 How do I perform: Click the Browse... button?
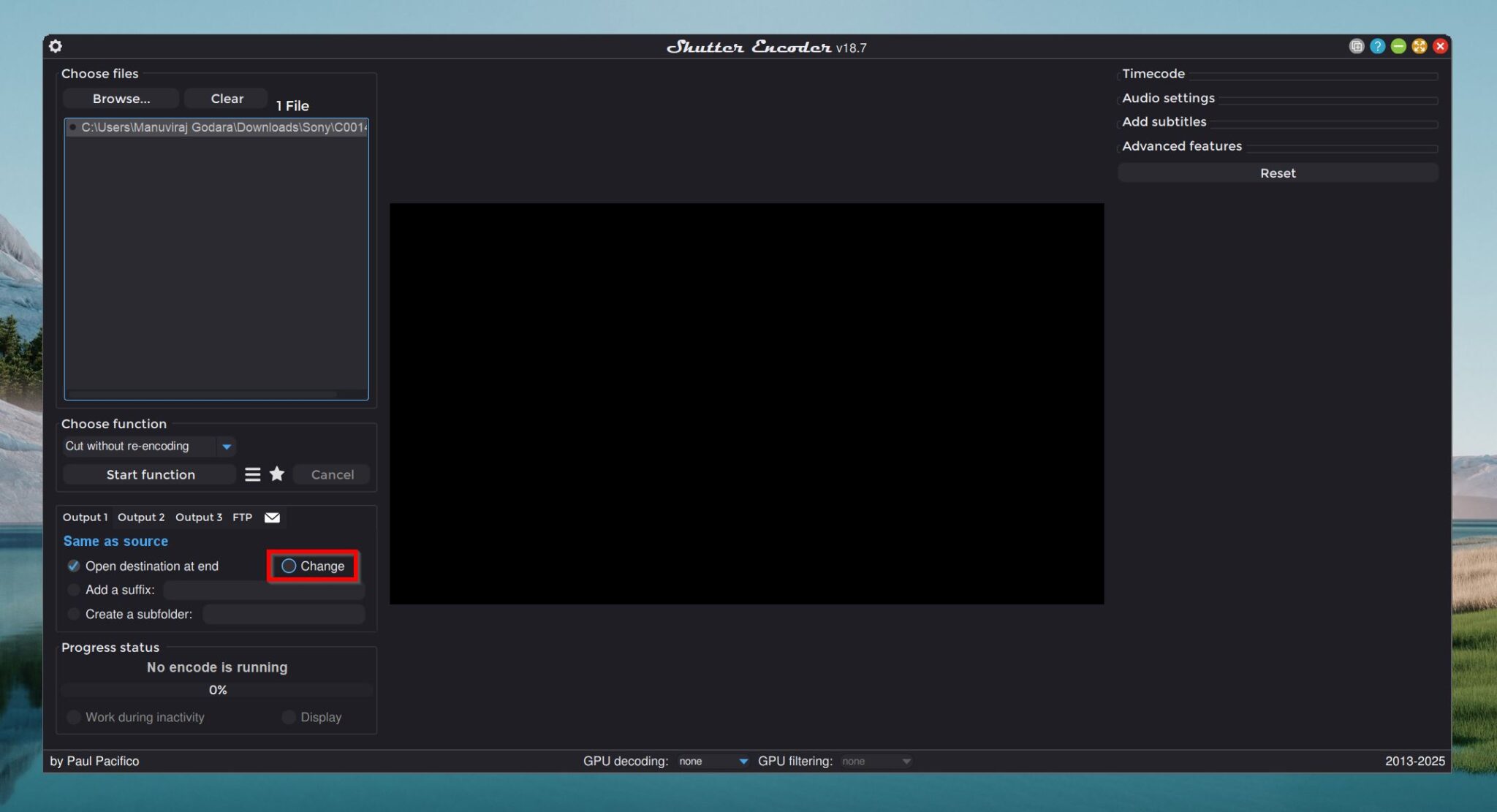pos(121,99)
